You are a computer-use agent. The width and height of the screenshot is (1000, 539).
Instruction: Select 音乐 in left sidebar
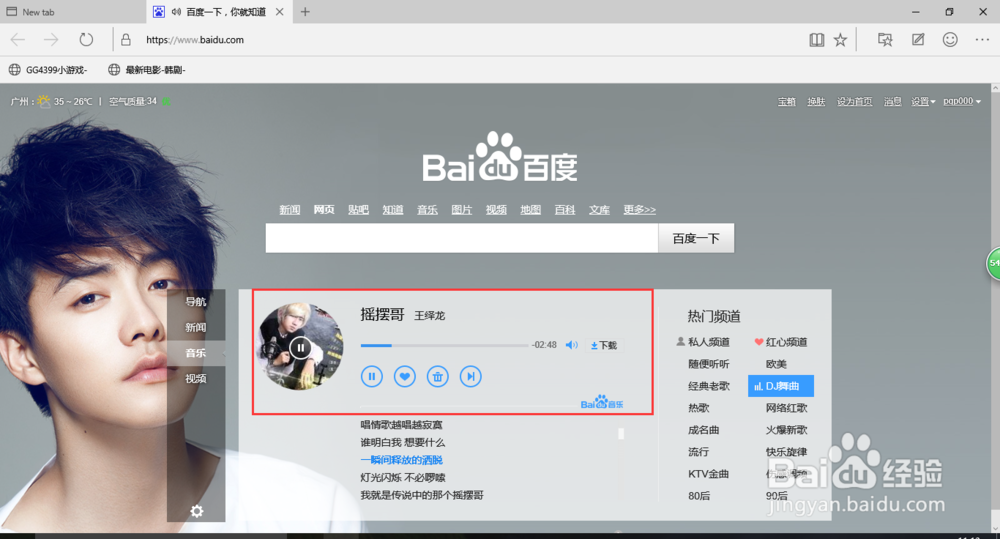point(196,353)
